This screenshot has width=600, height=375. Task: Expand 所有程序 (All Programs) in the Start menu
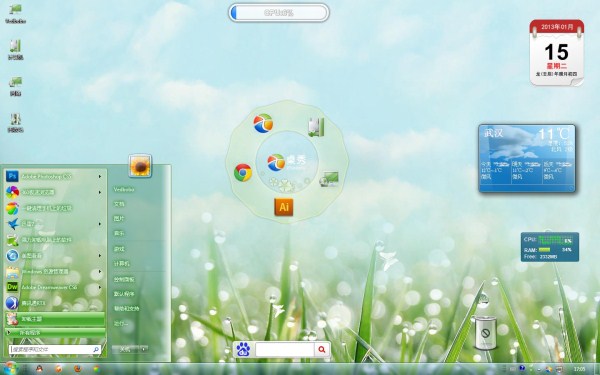[55, 333]
